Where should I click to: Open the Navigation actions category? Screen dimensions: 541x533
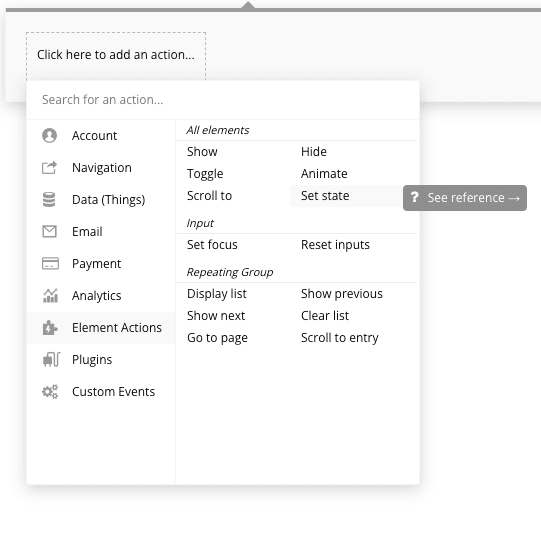pyautogui.click(x=102, y=168)
